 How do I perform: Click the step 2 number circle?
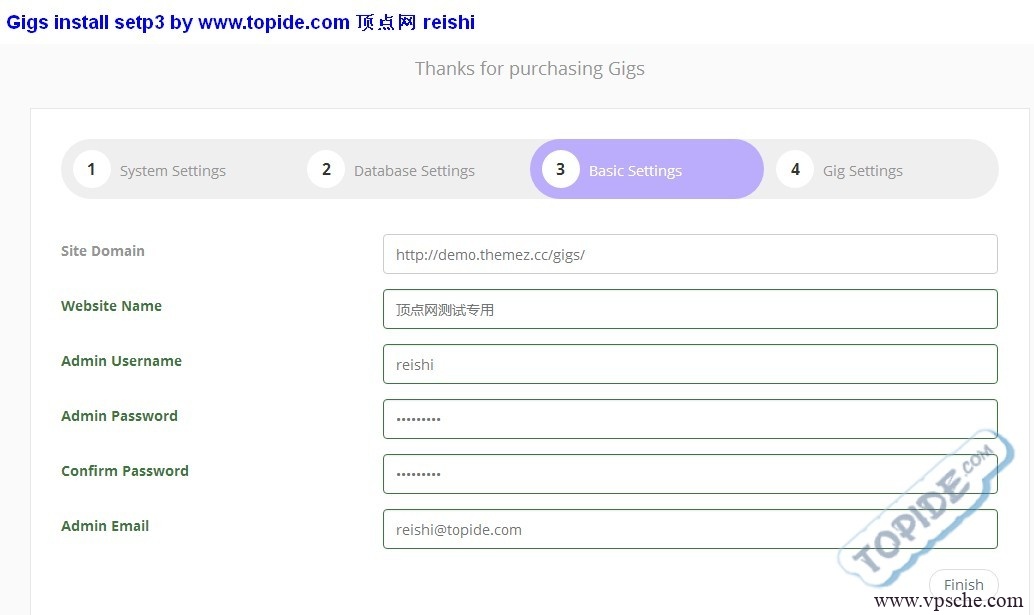pos(326,169)
